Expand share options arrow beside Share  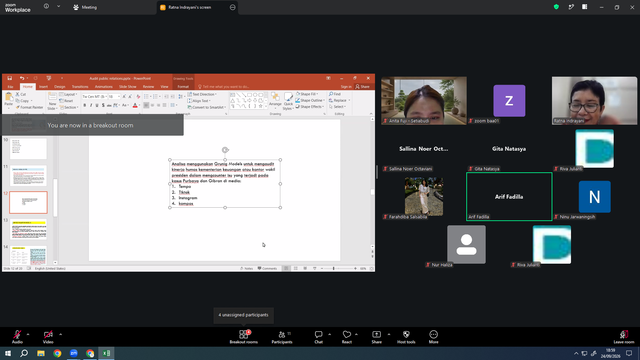(389, 334)
